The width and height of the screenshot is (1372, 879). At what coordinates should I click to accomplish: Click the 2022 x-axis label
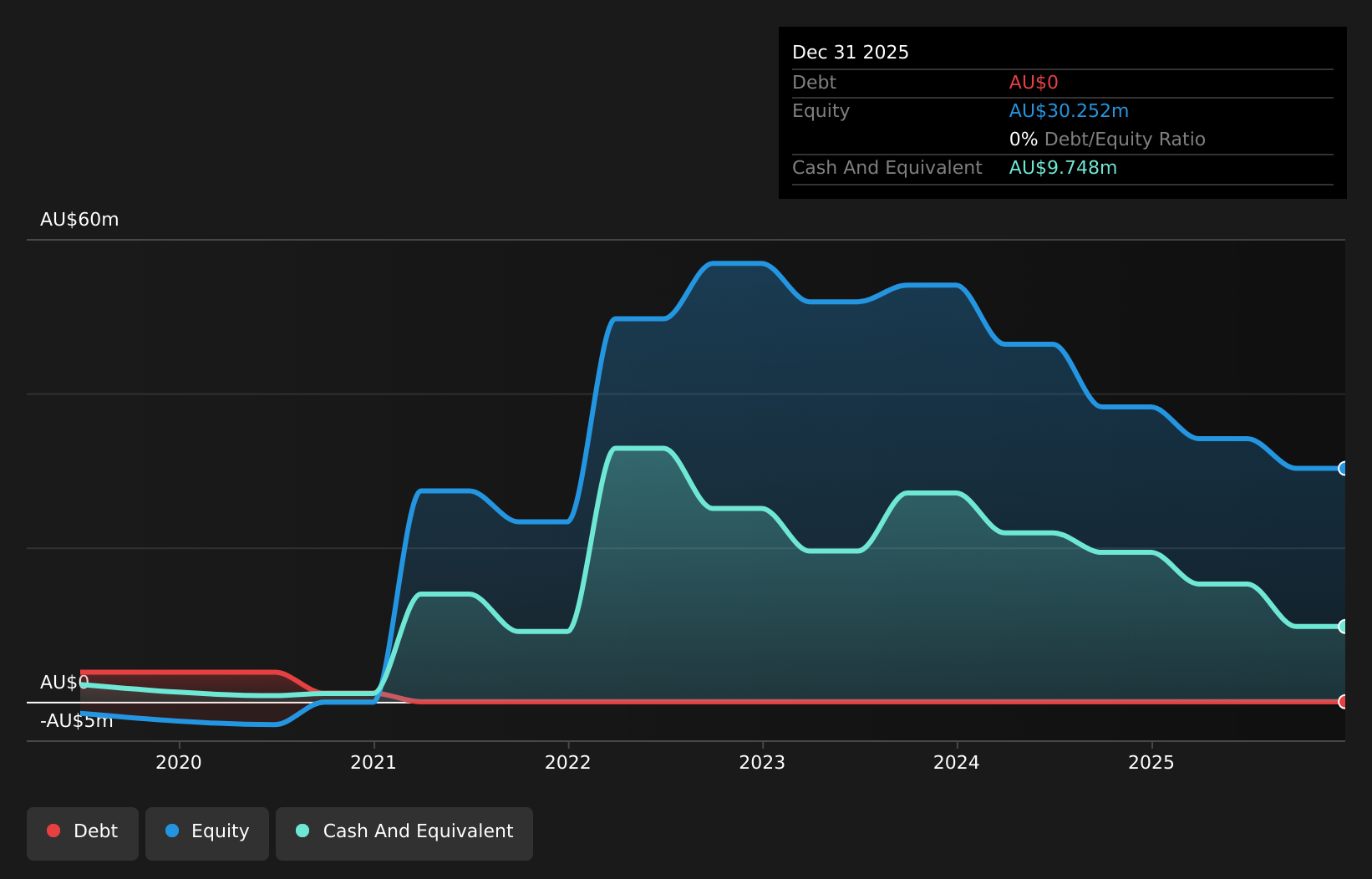pos(568,763)
